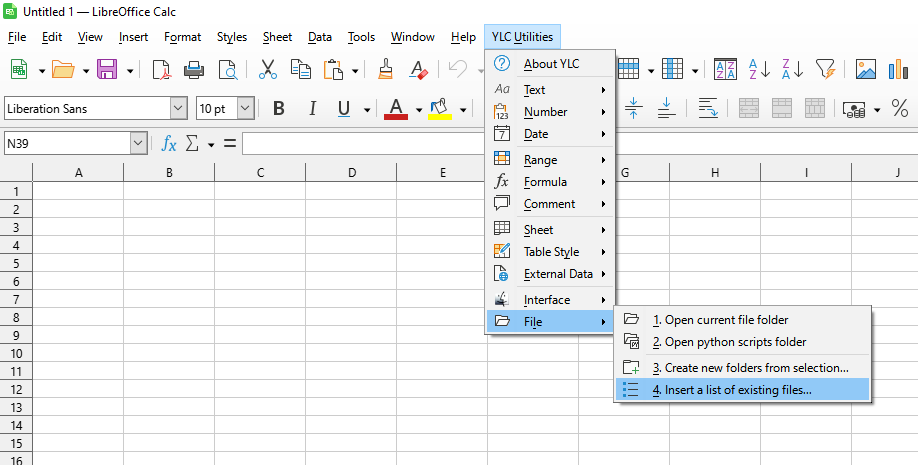
Task: Toggle Bold formatting
Action: (x=279, y=108)
